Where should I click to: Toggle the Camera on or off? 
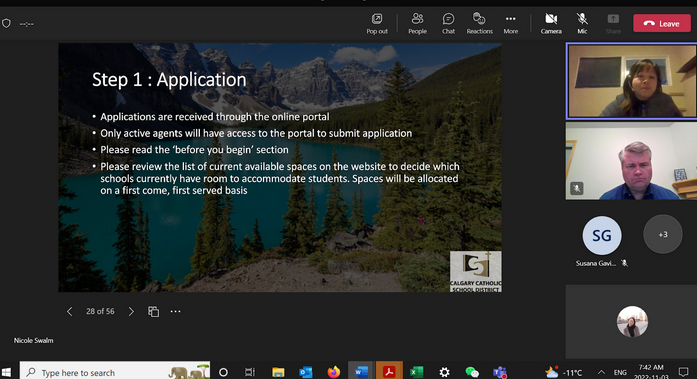tap(551, 24)
